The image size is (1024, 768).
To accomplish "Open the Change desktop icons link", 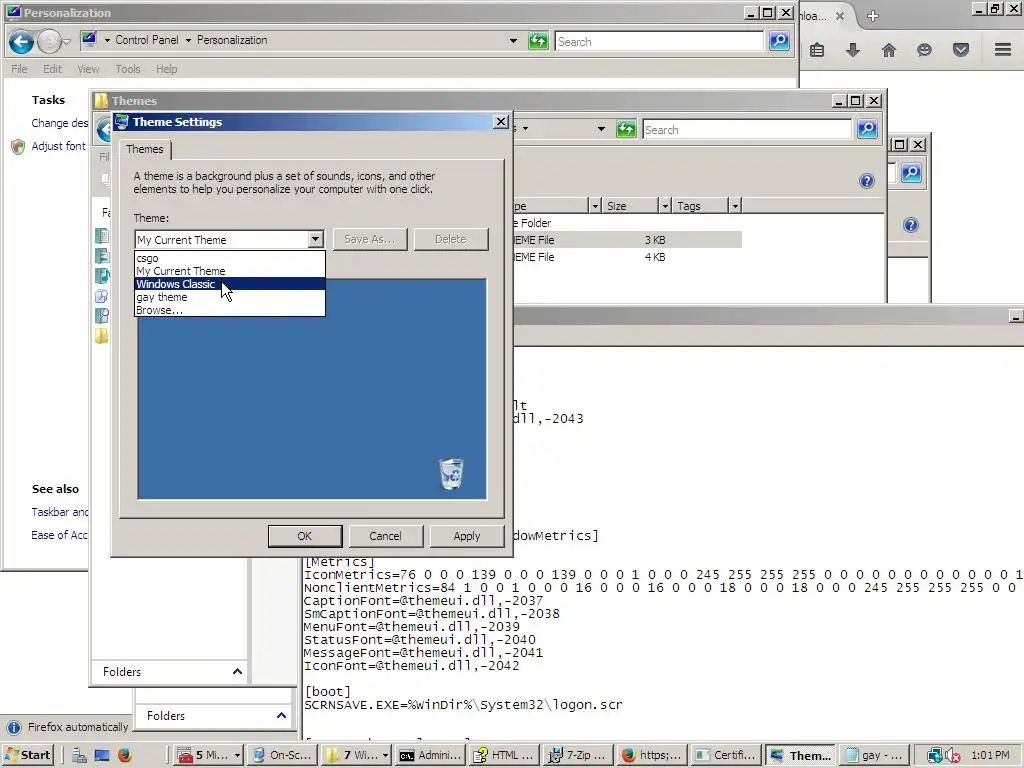I will coord(59,123).
